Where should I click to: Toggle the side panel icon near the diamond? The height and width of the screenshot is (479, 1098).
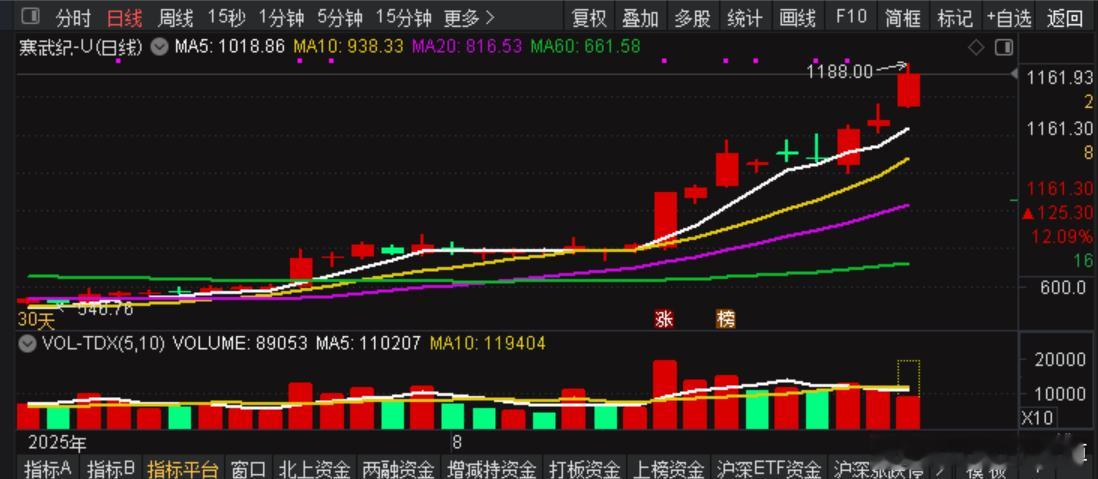coord(1003,48)
